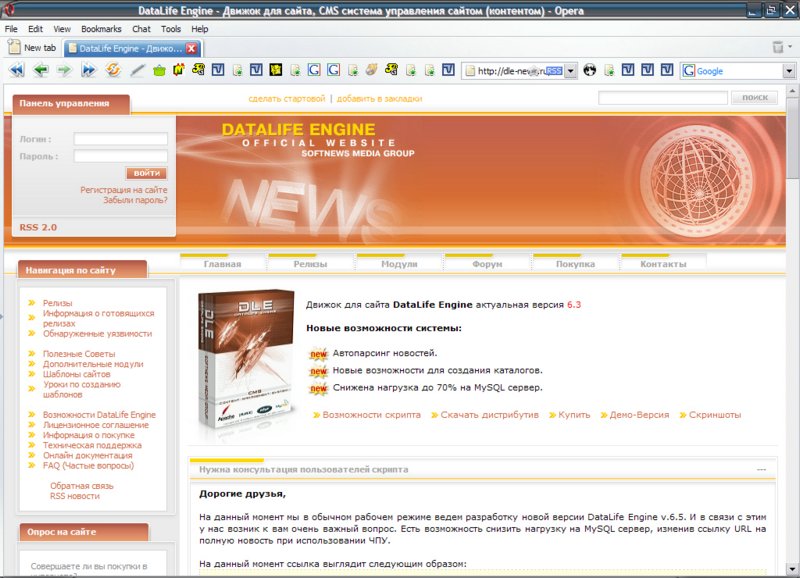
Task: Click the globe graphic in site banner
Action: 696,179
